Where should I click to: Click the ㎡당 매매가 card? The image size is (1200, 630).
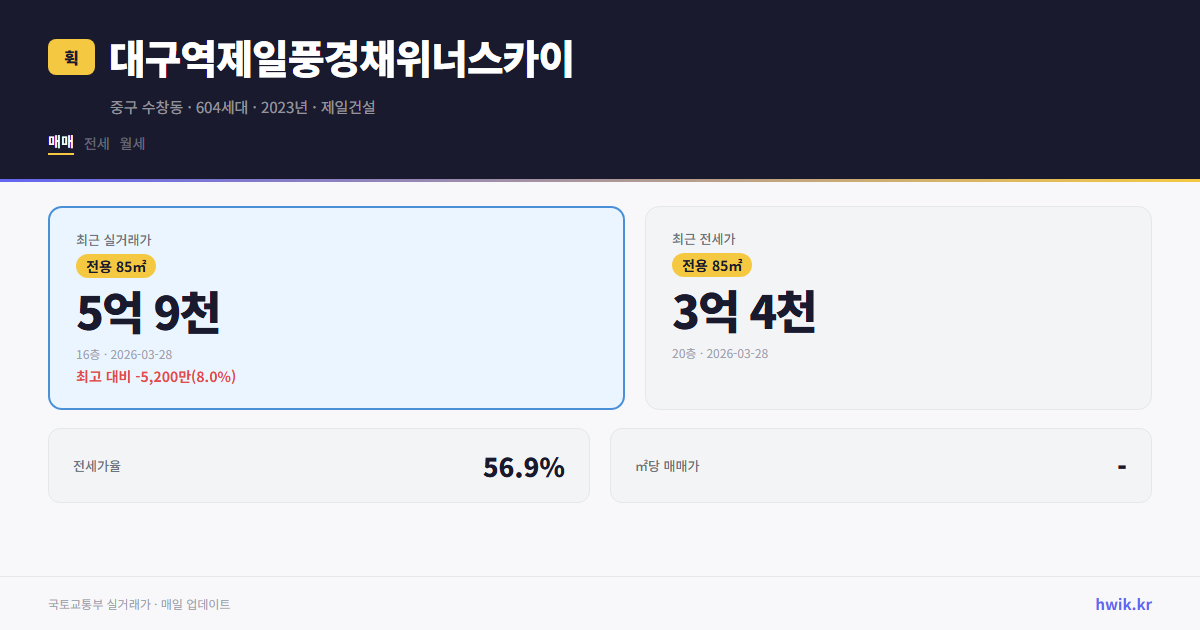(879, 465)
